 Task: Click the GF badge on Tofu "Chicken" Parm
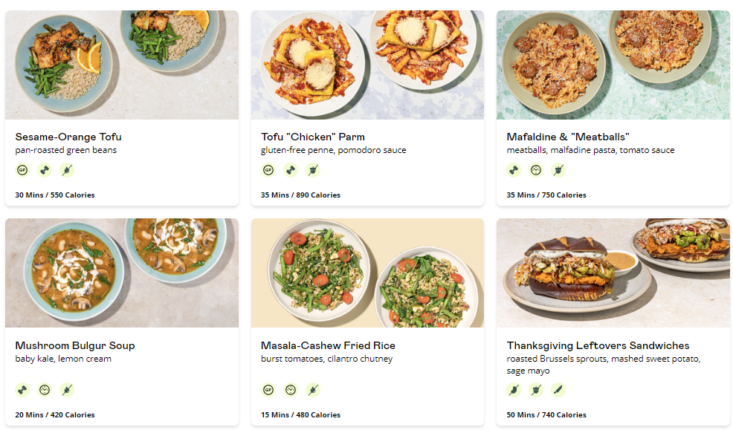click(x=268, y=170)
